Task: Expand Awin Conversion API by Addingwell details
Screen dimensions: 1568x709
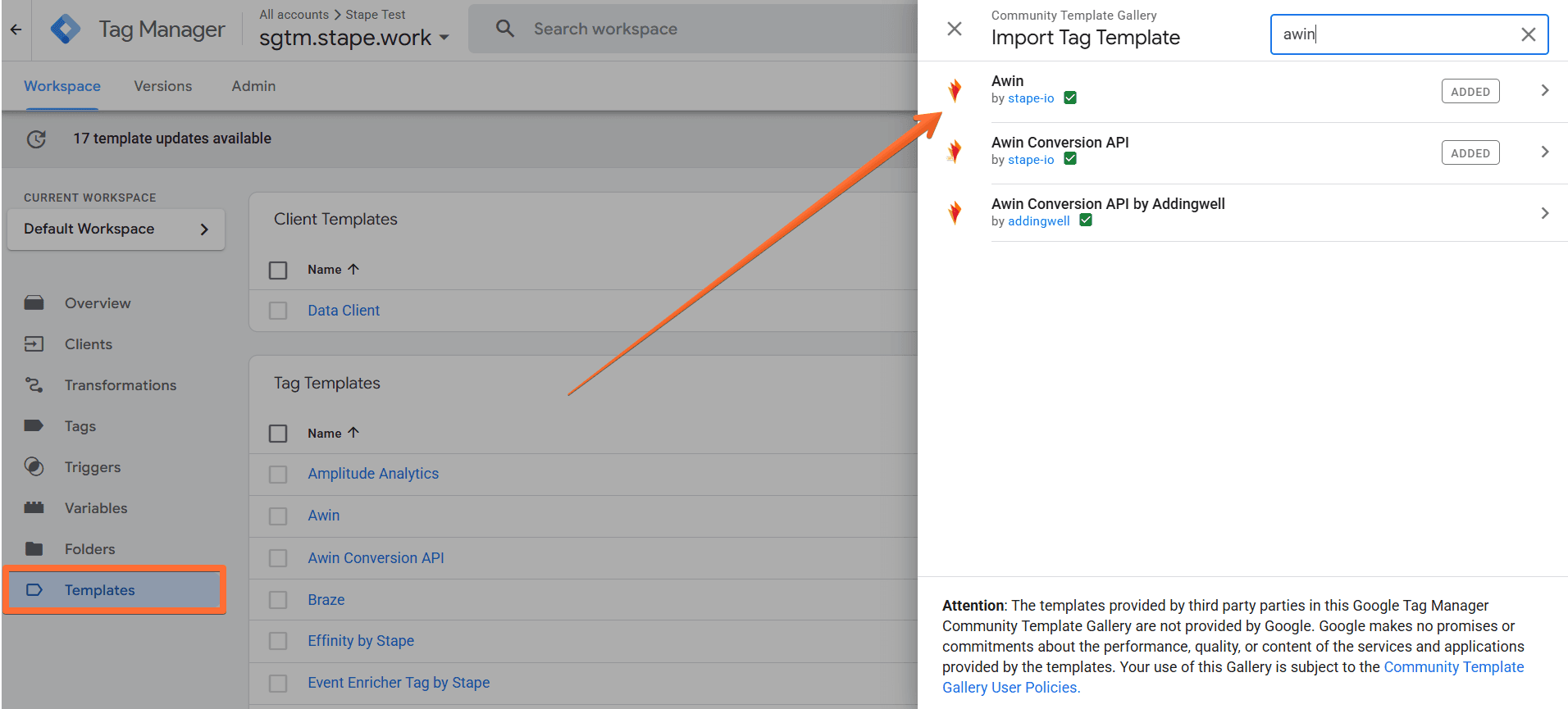Action: click(1545, 213)
